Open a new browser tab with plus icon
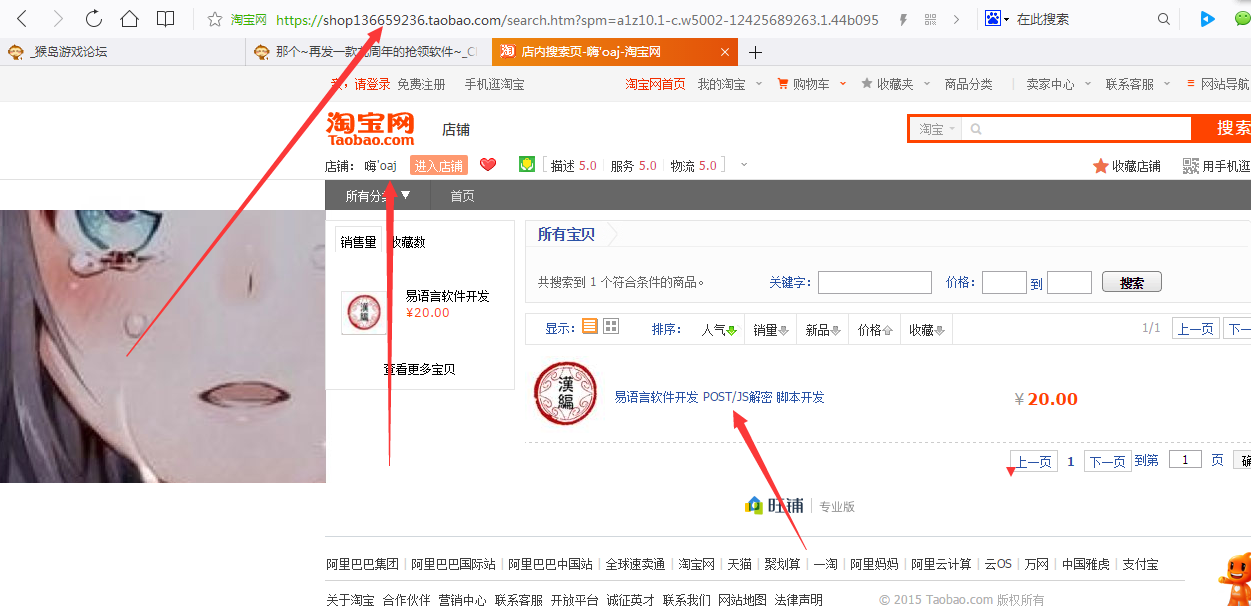The height and width of the screenshot is (606, 1251). 755,52
